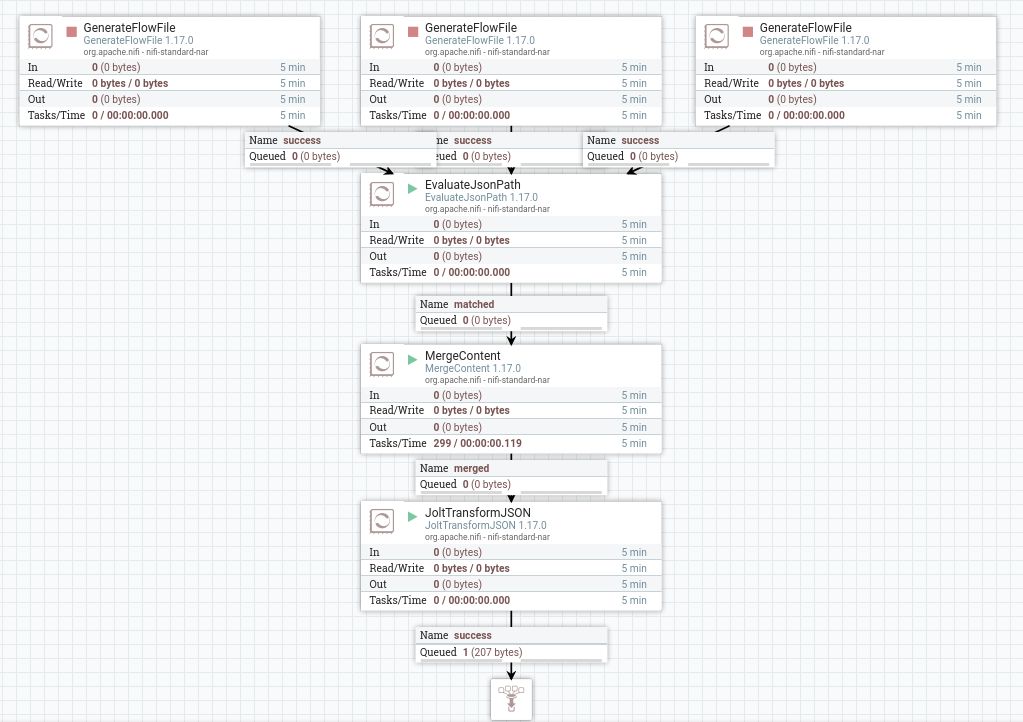Click the MergeContent processor icon
Viewport: 1023px width, 722px height.
(382, 364)
